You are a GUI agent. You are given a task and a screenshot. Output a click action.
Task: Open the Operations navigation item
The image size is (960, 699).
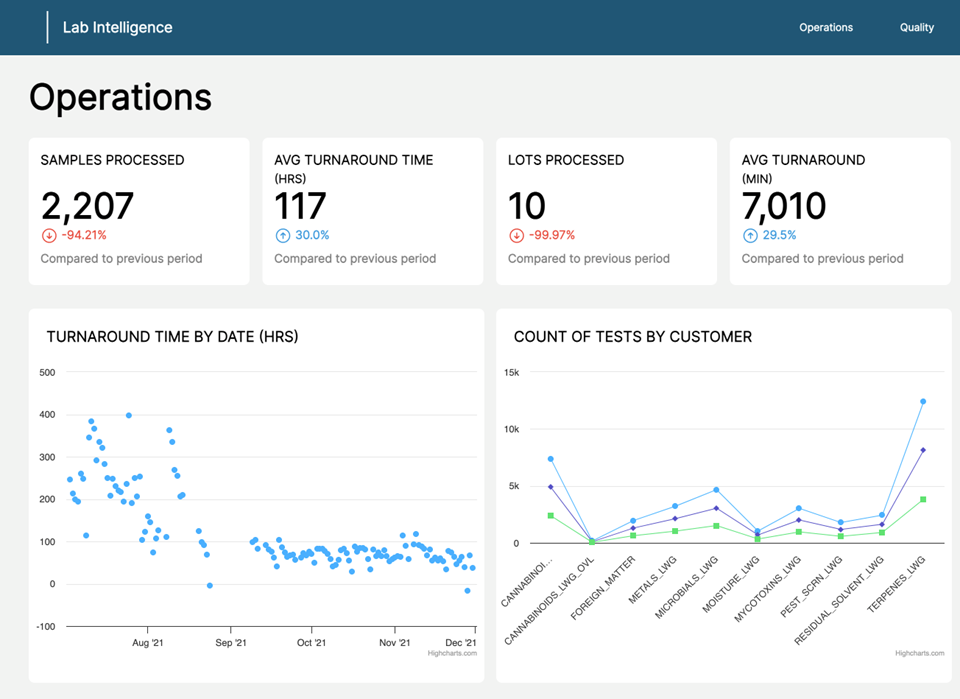click(x=826, y=27)
